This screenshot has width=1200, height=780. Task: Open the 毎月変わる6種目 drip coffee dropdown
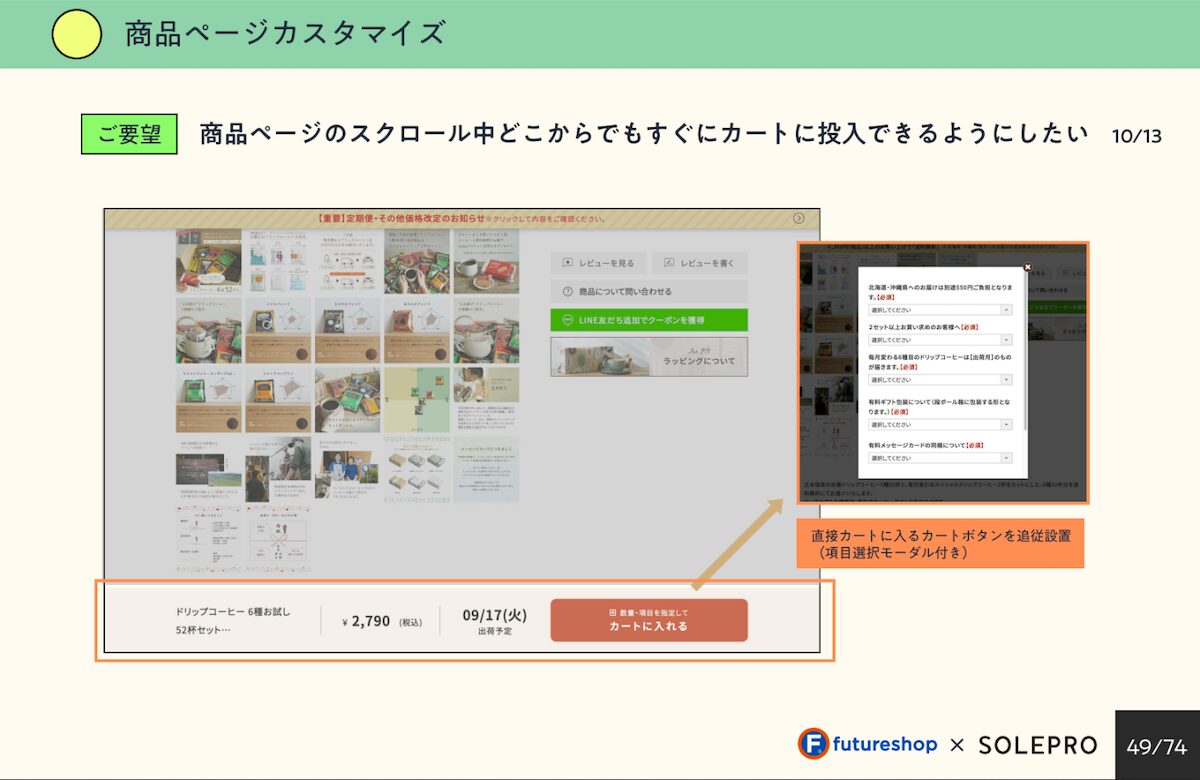click(940, 380)
